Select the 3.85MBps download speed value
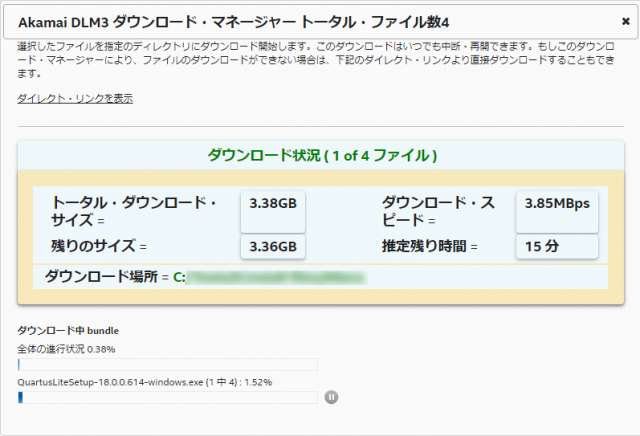This screenshot has height=436, width=640. coord(557,211)
